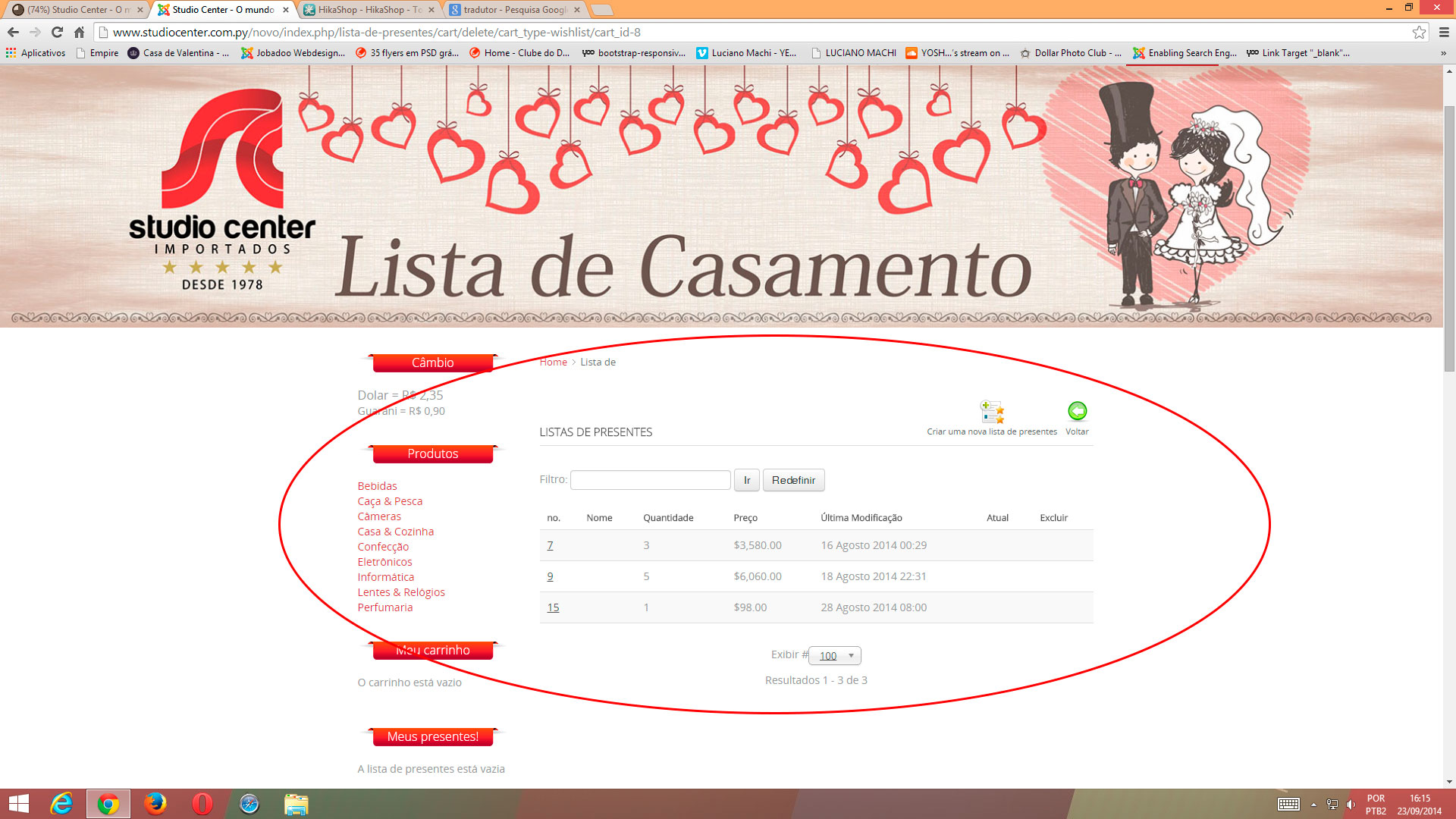
Task: Open Chrome from the taskbar
Action: [x=108, y=804]
